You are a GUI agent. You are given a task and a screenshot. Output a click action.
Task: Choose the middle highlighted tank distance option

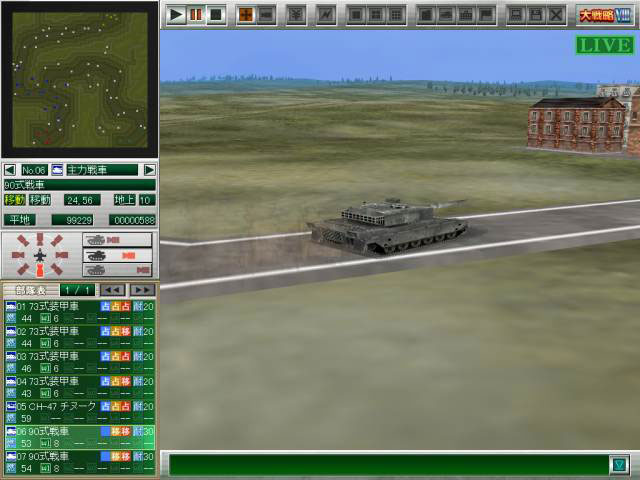(x=117, y=256)
